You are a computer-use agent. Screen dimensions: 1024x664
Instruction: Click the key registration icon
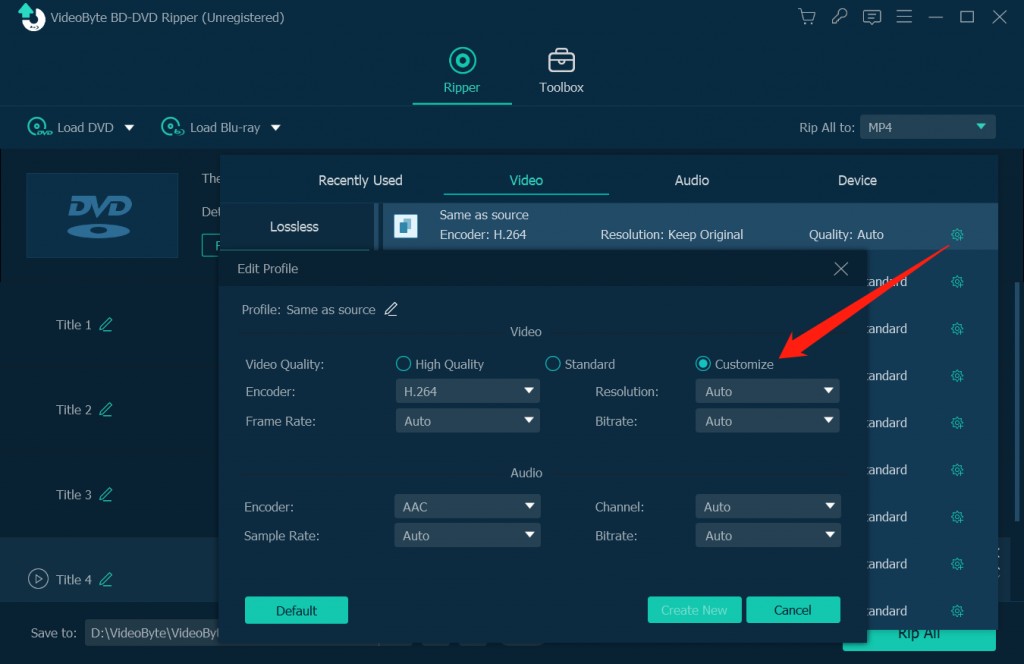click(838, 17)
